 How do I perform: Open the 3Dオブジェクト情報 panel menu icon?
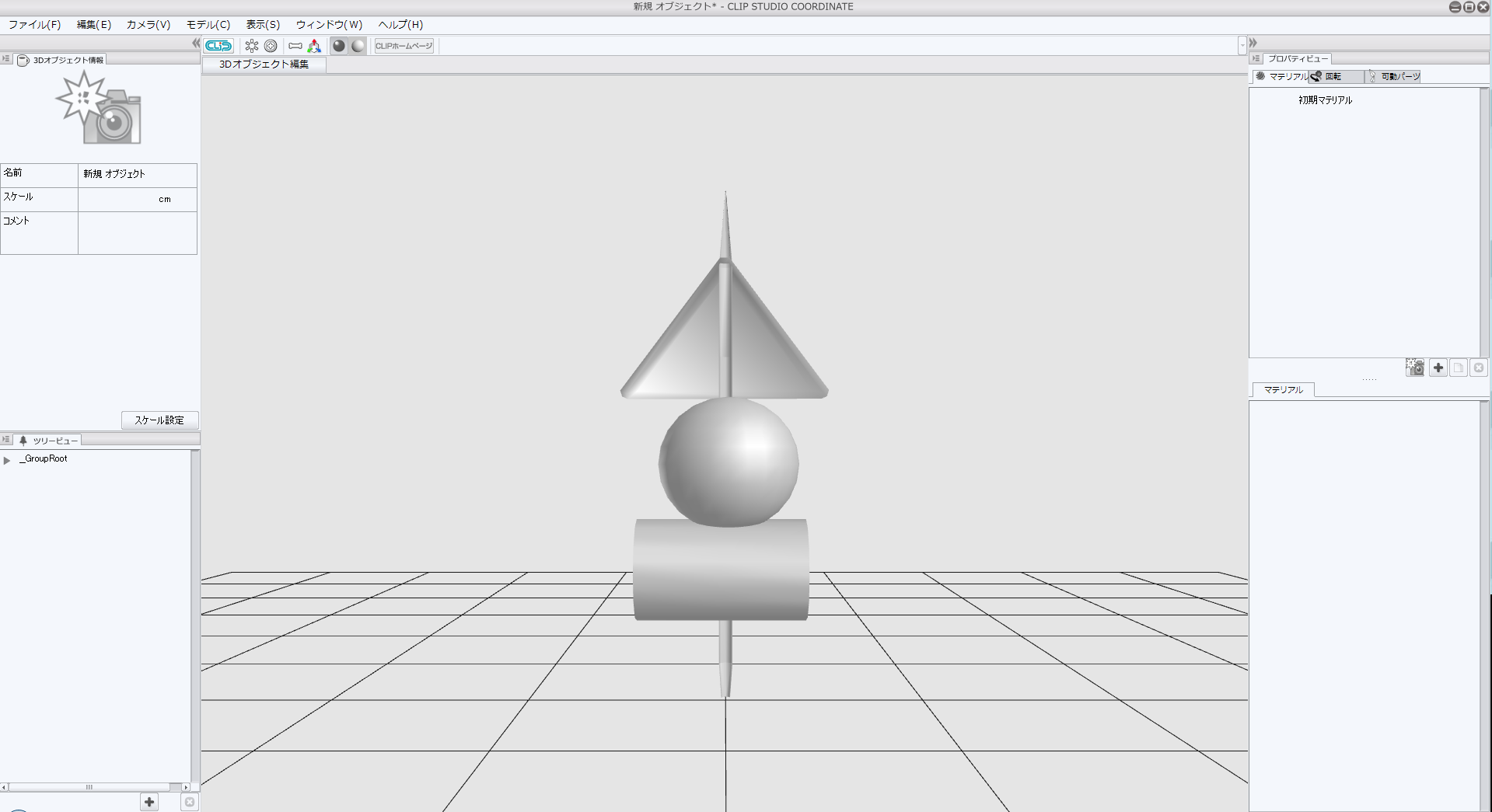coord(6,59)
